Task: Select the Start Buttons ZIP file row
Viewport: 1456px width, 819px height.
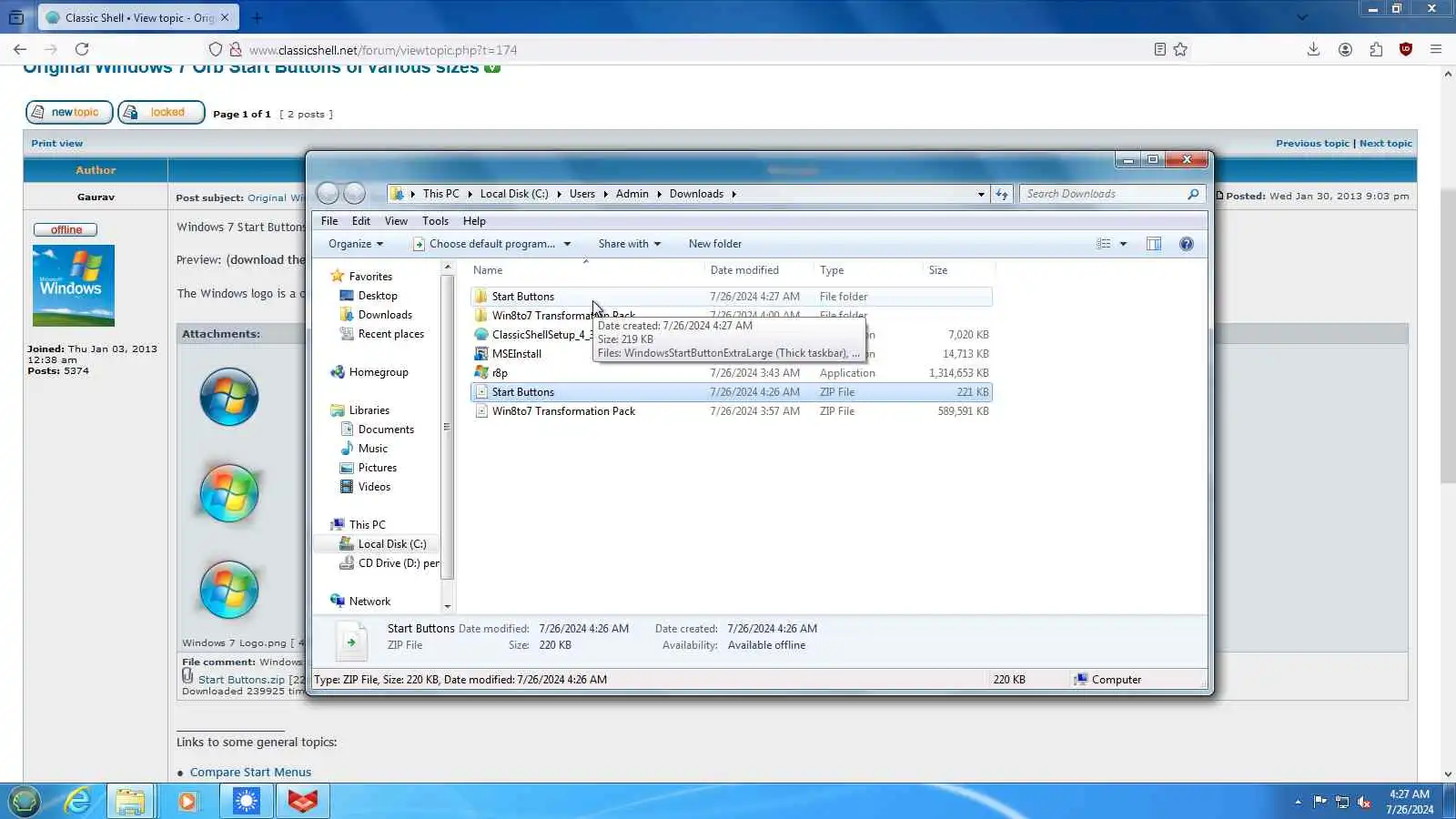Action: 732,392
